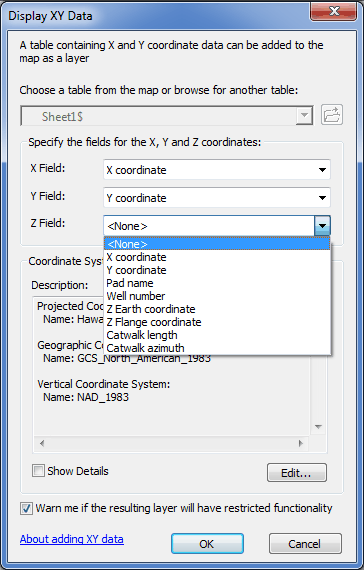Confirm with the OK button
This screenshot has height=570, width=364.
click(207, 544)
